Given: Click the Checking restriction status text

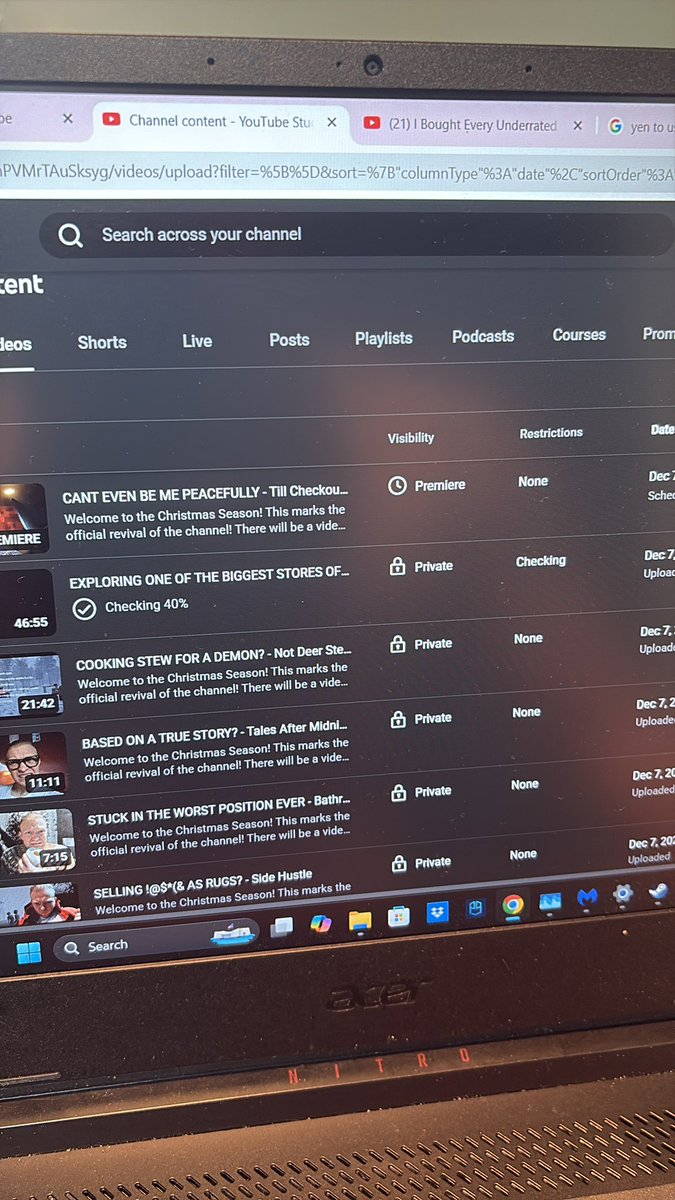Looking at the screenshot, I should (541, 561).
